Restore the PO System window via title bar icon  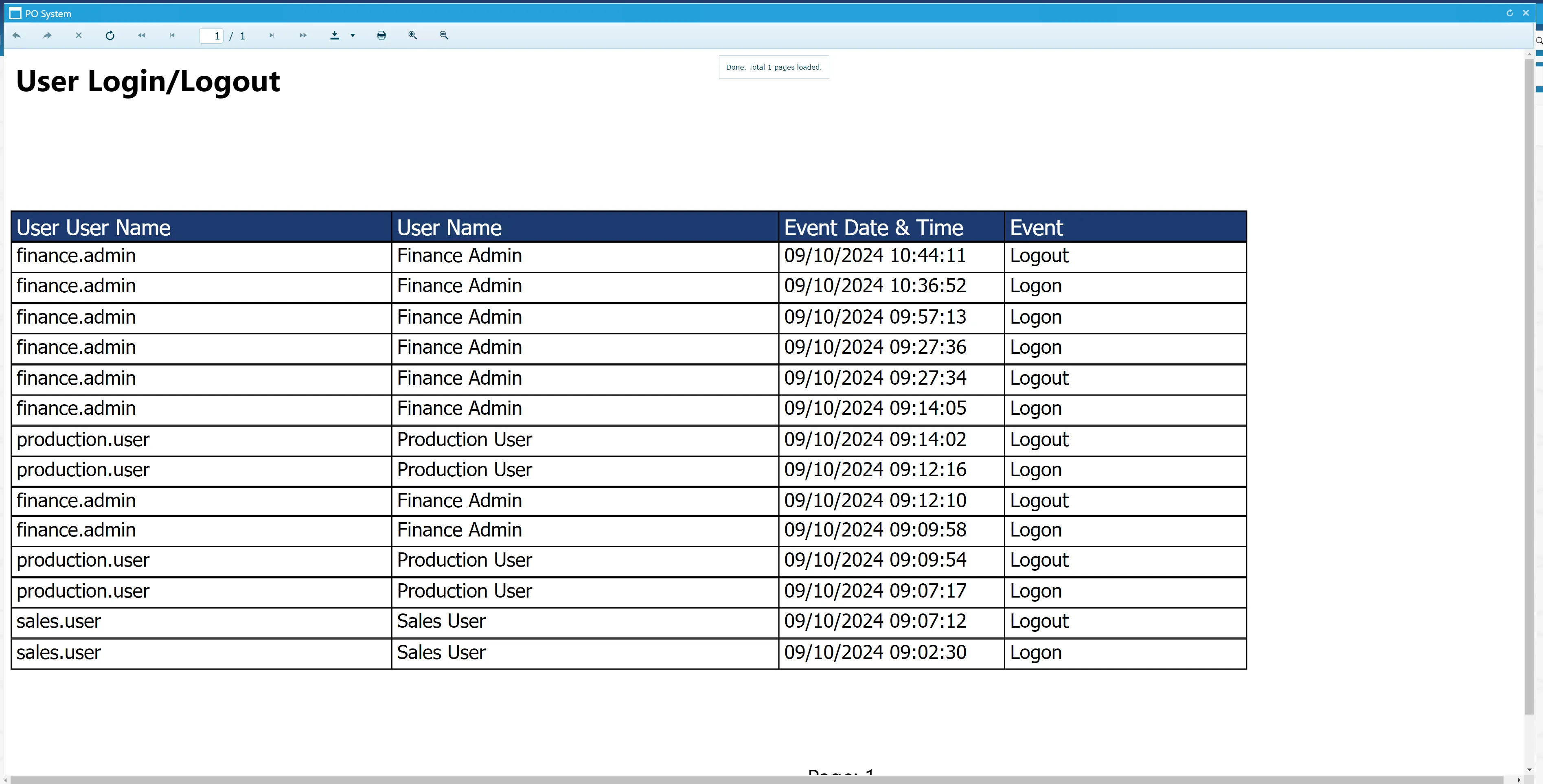[x=1510, y=13]
